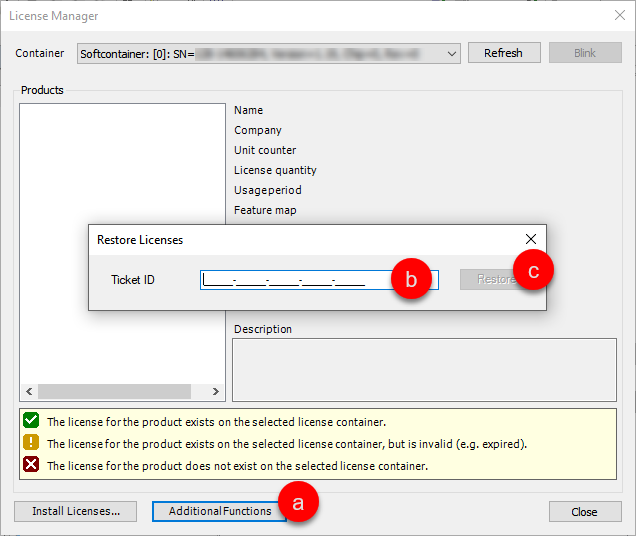Click the yellow warning invalid-license icon
The width and height of the screenshot is (636, 536).
pos(31,443)
